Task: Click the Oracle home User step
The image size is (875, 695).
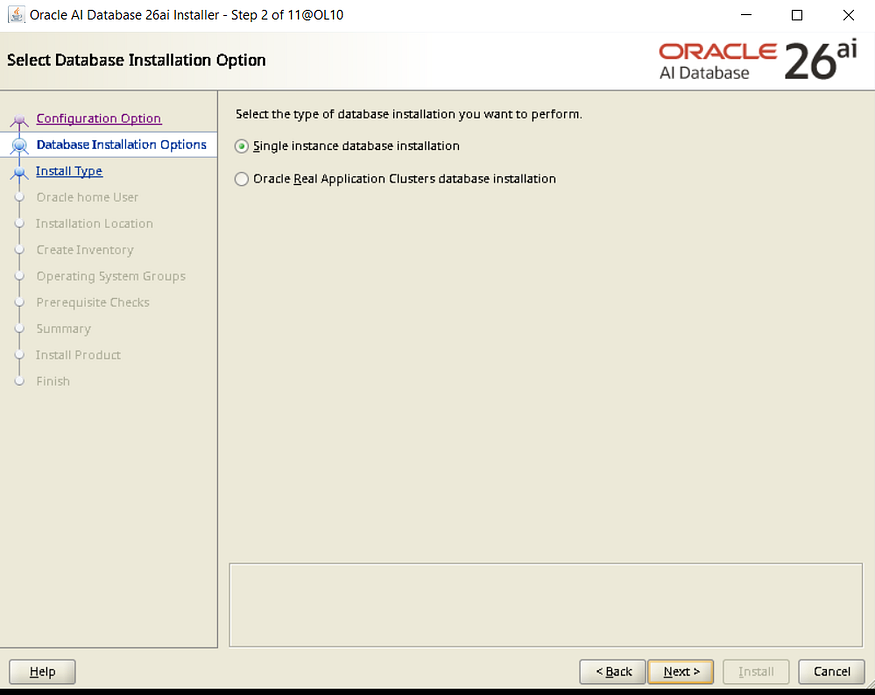Action: (x=87, y=197)
